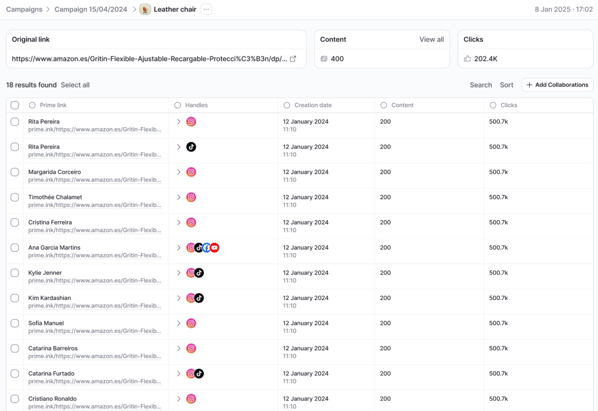Open the more options ellipsis beside Leather chair
This screenshot has height=411, width=598.
(206, 10)
